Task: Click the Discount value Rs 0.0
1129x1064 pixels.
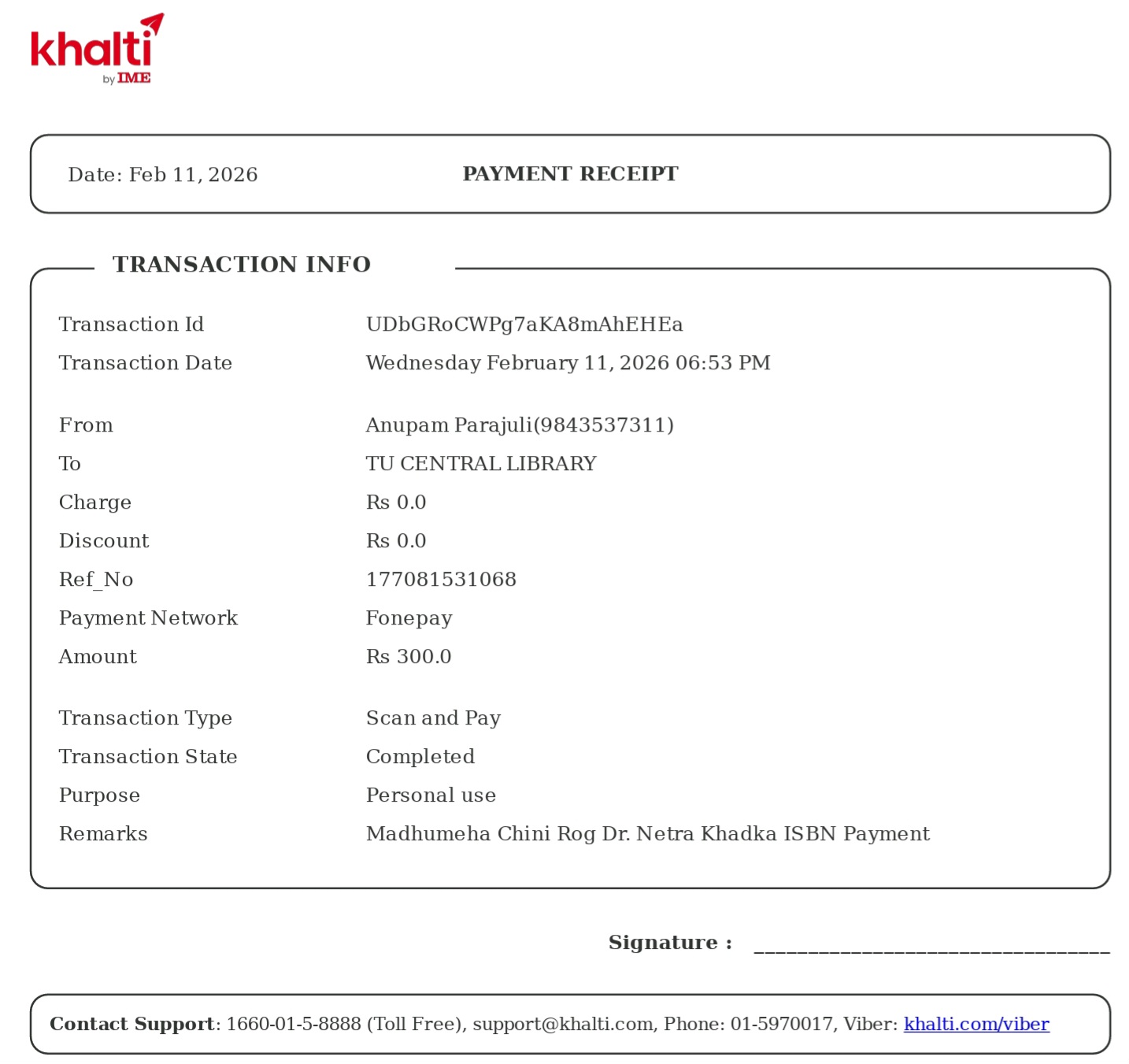Action: (x=396, y=541)
